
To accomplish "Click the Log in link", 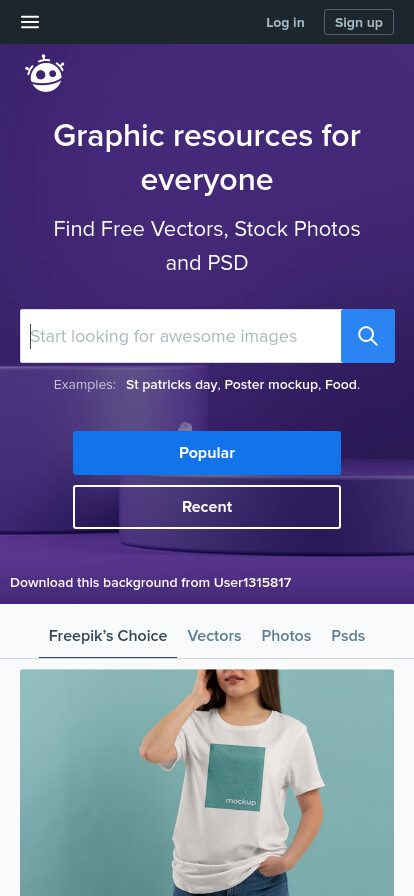I will [285, 22].
